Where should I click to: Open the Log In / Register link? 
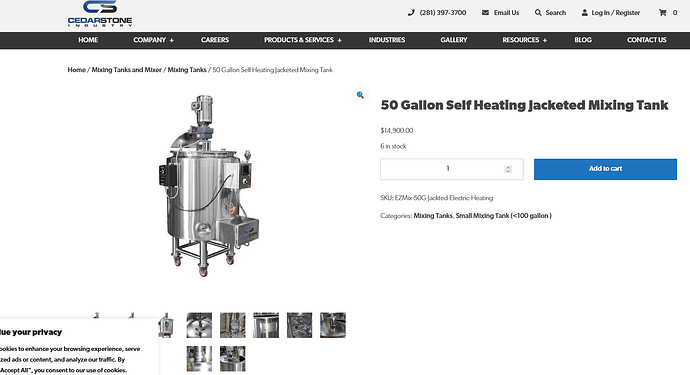pos(616,13)
